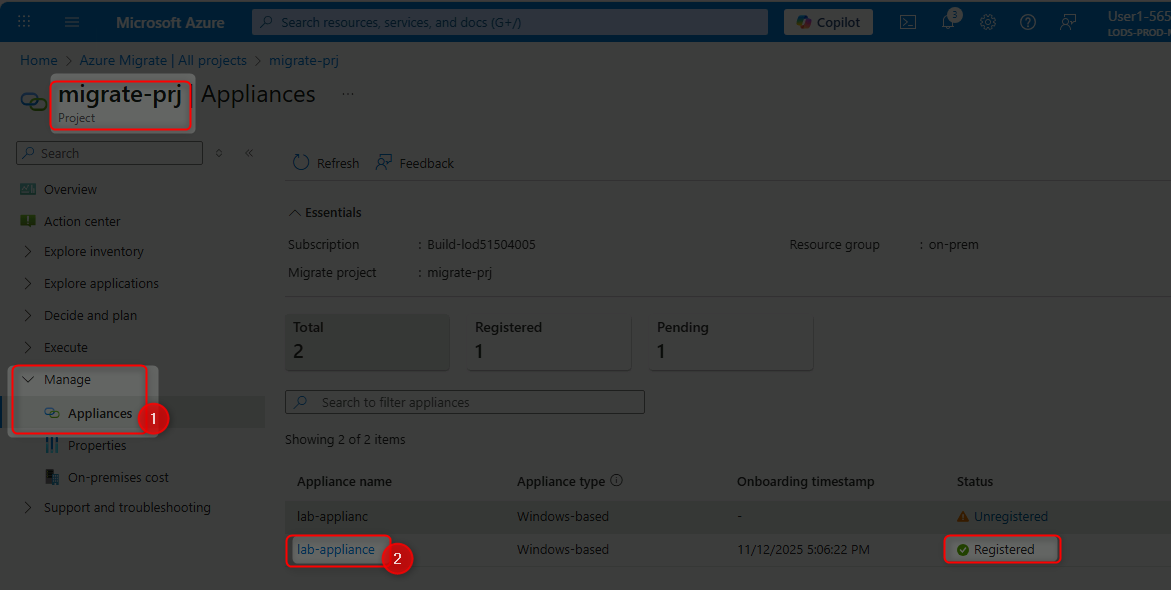Click the Onboarding timestamp column header

point(805,482)
